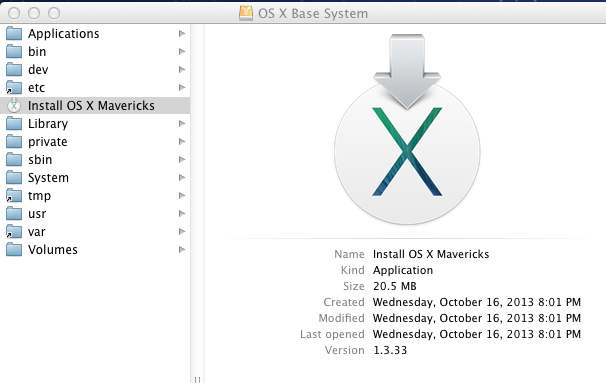
Task: Click the Created date value
Action: click(x=477, y=302)
